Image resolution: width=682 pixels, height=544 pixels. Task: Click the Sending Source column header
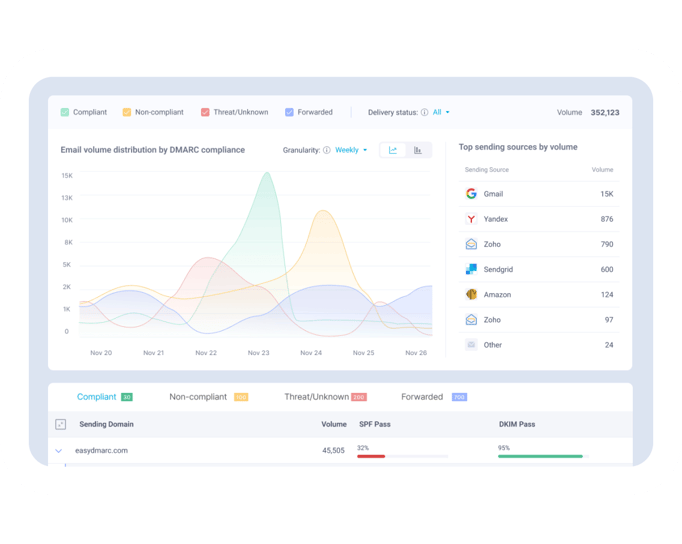point(486,170)
